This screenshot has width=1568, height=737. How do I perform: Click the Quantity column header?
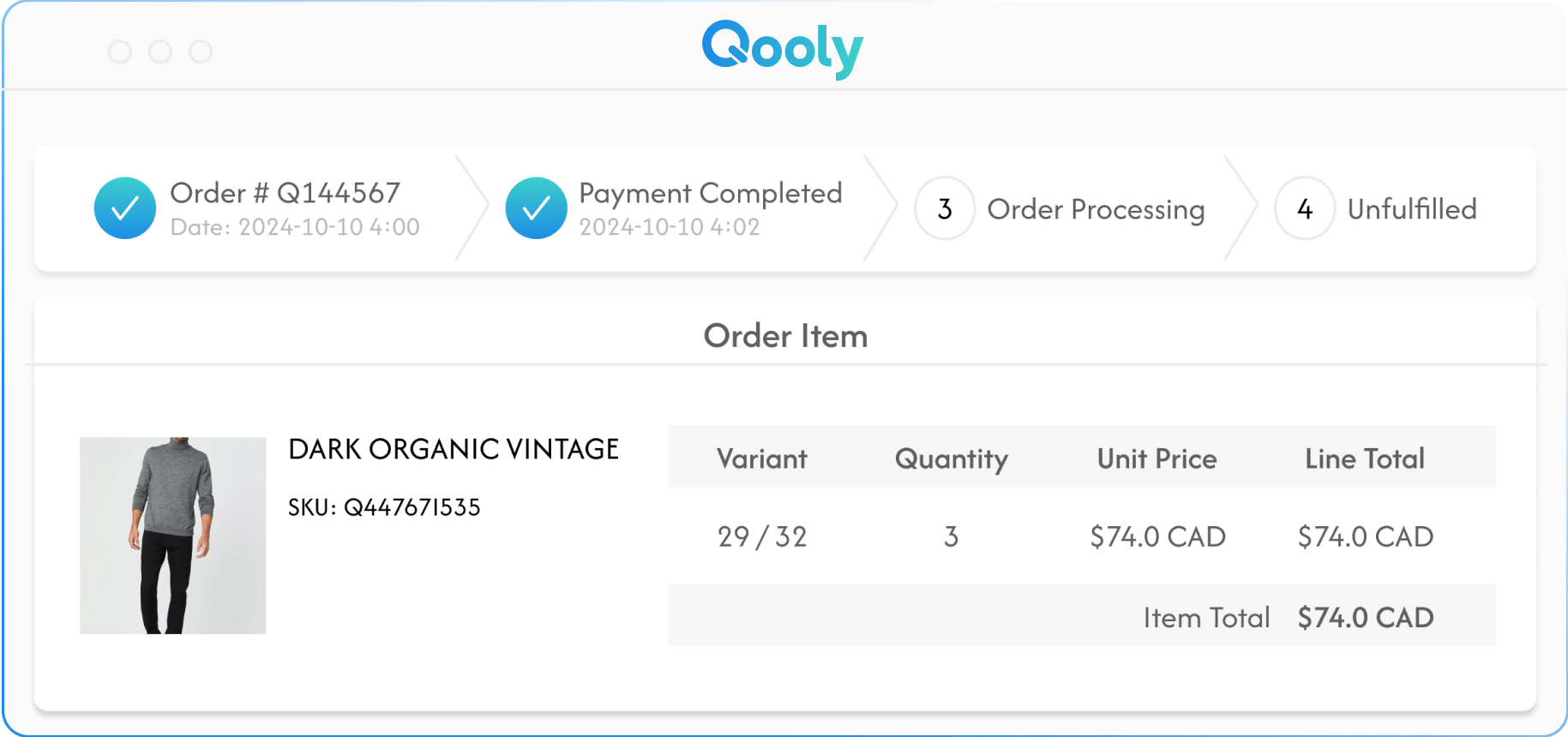(x=952, y=459)
